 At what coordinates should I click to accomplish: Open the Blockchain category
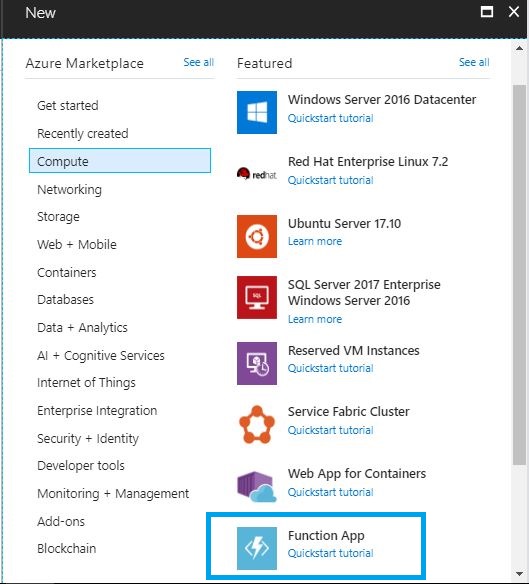coord(67,549)
